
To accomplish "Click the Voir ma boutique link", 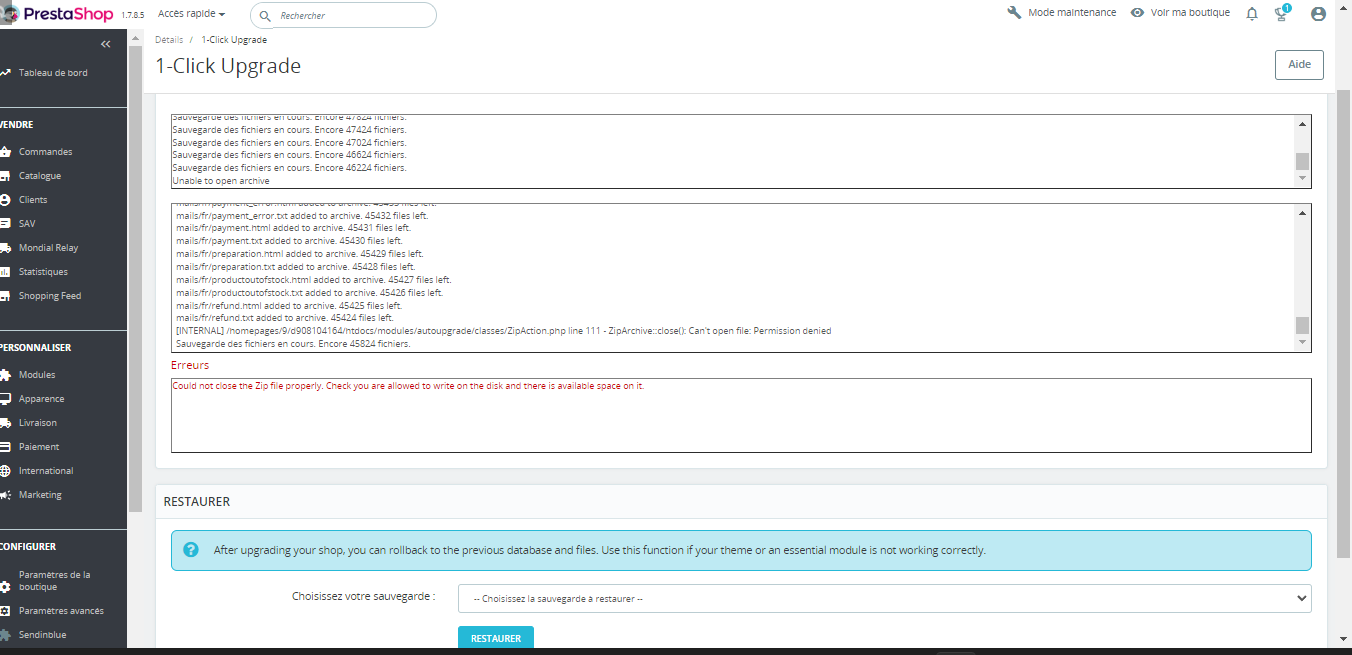I will click(1190, 13).
